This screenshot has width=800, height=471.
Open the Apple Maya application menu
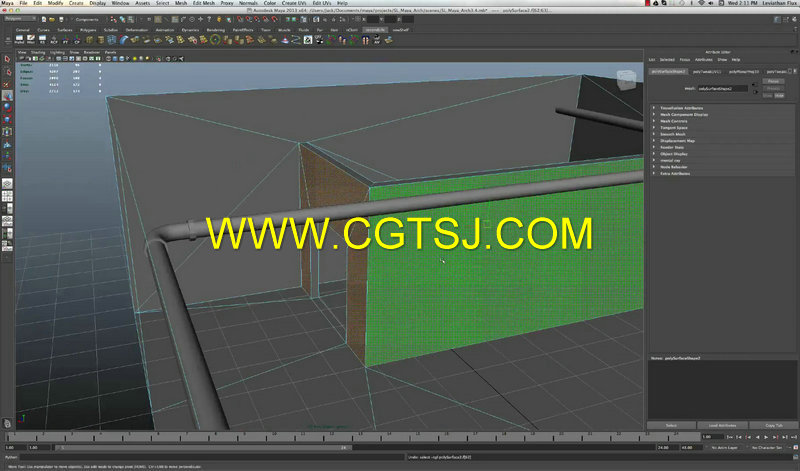point(7,3)
